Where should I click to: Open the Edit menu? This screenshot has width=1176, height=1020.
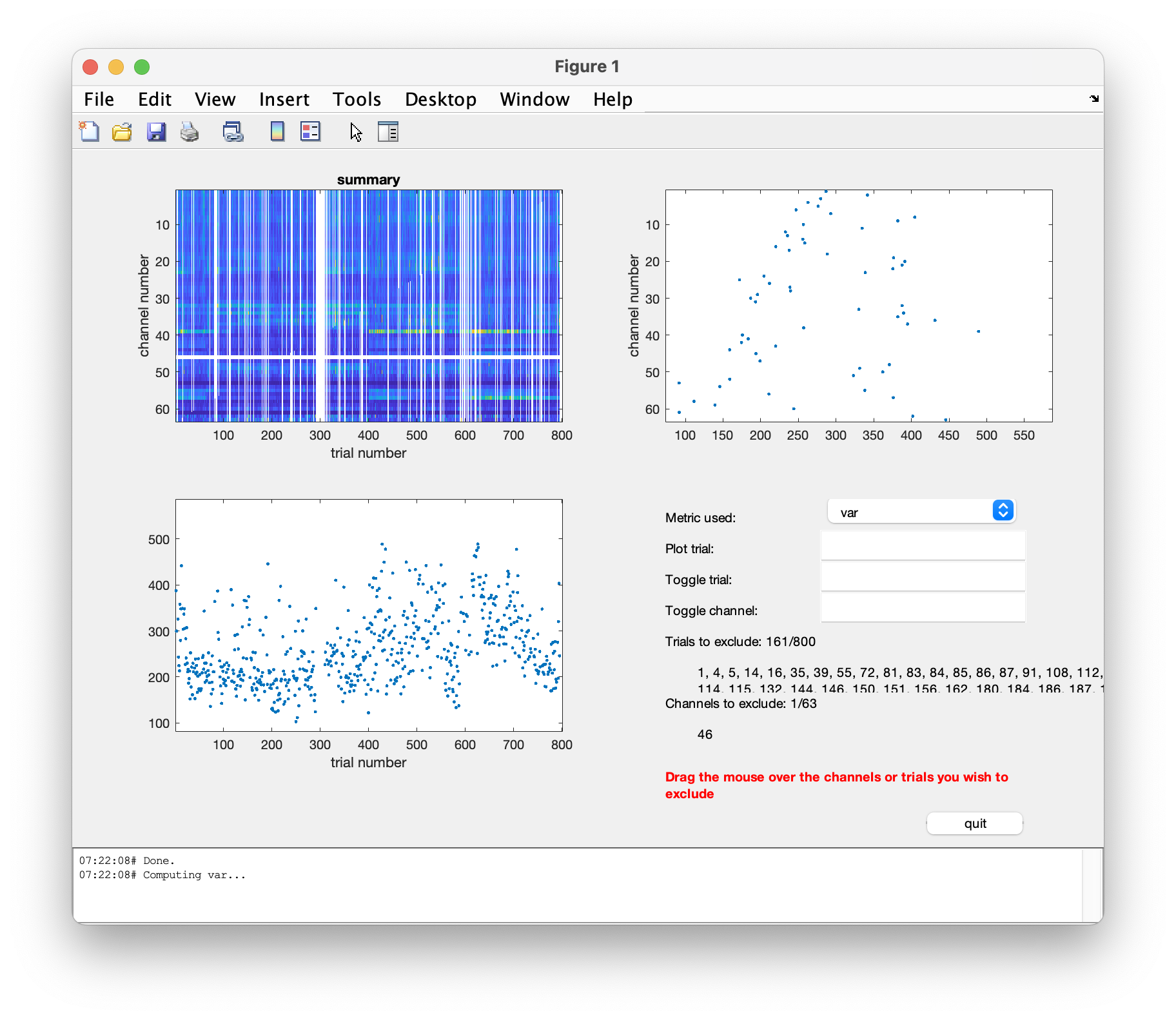(155, 99)
